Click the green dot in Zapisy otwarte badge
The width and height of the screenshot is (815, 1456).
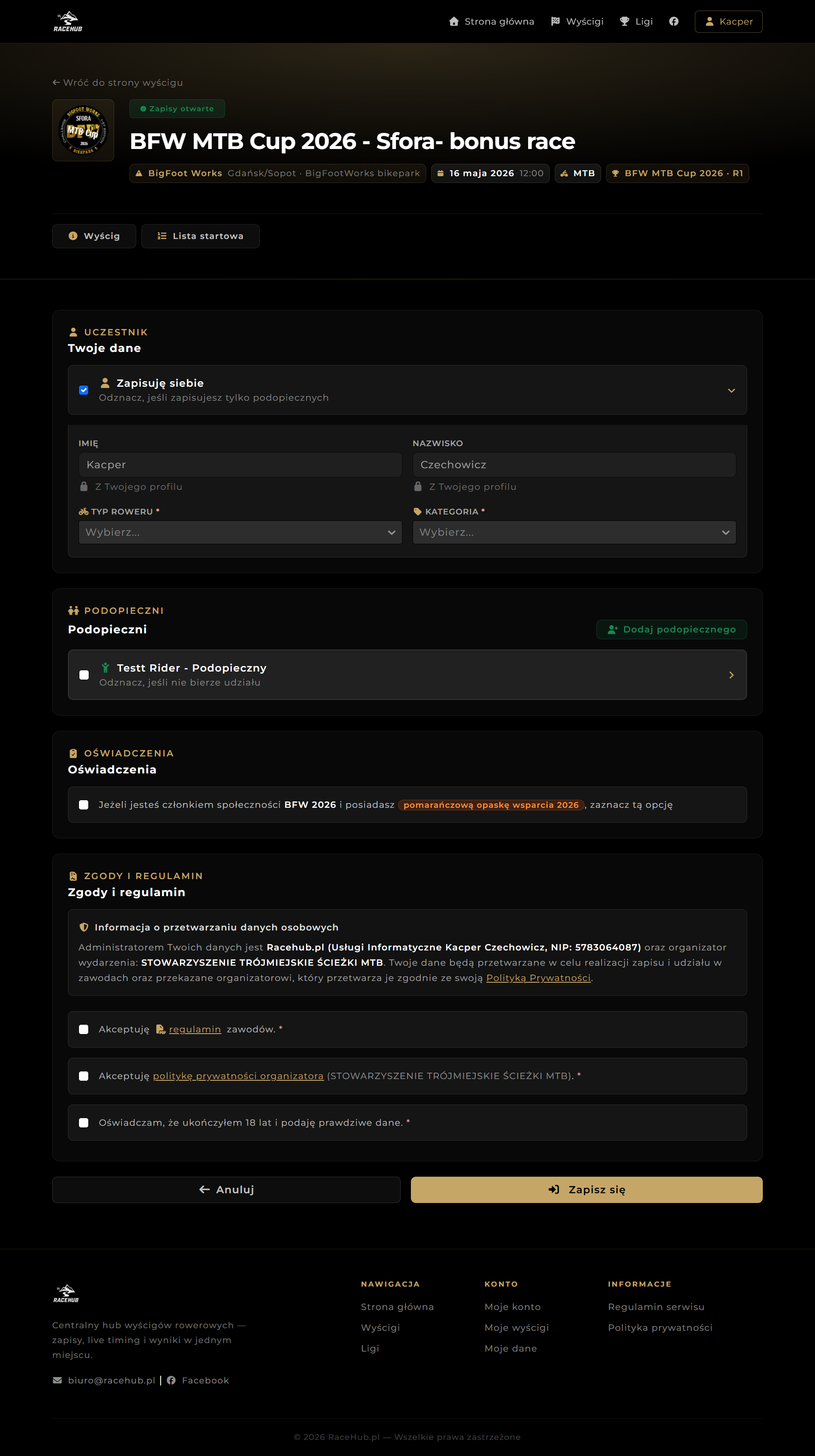click(143, 109)
